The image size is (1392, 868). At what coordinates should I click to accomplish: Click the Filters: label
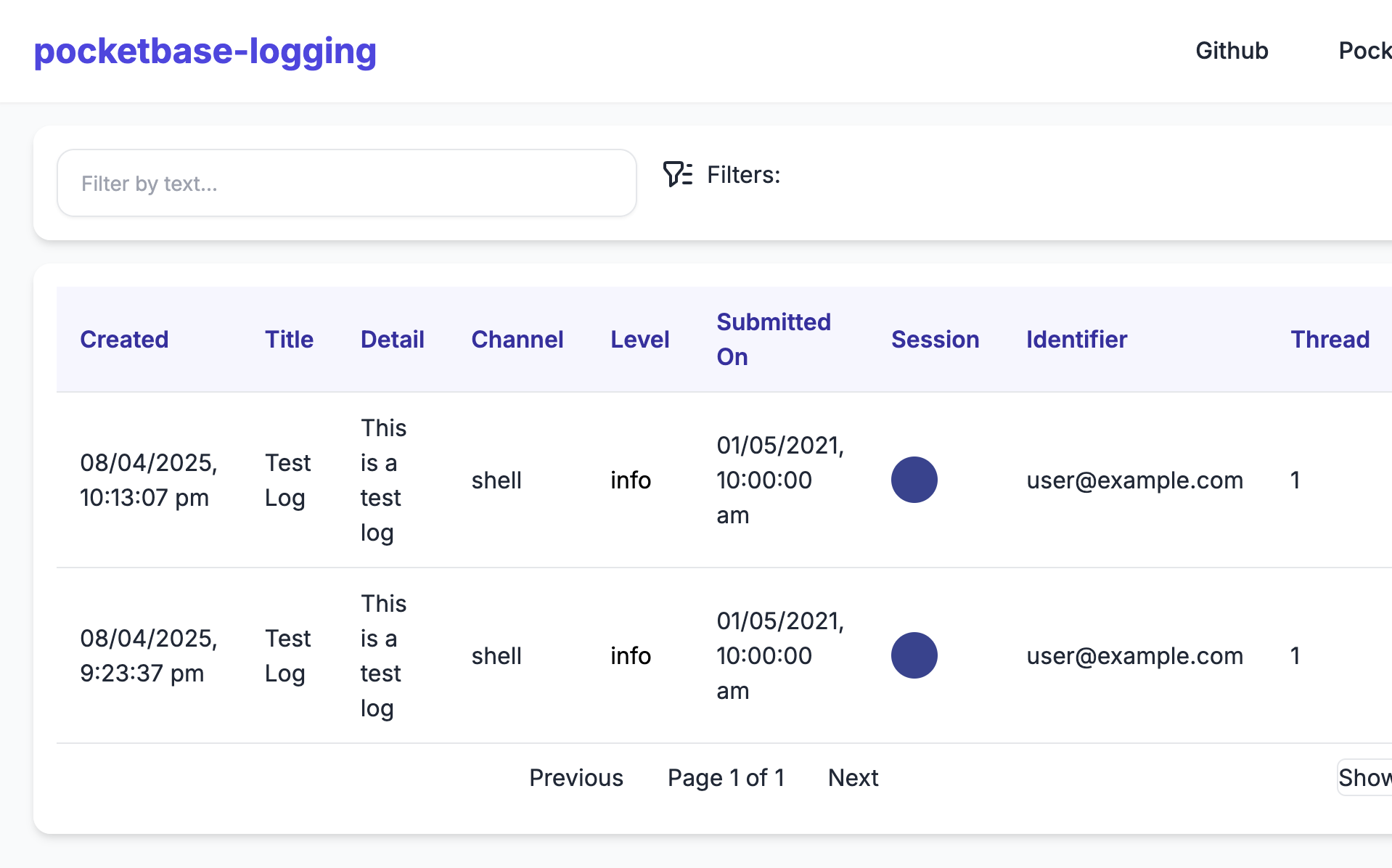[743, 175]
